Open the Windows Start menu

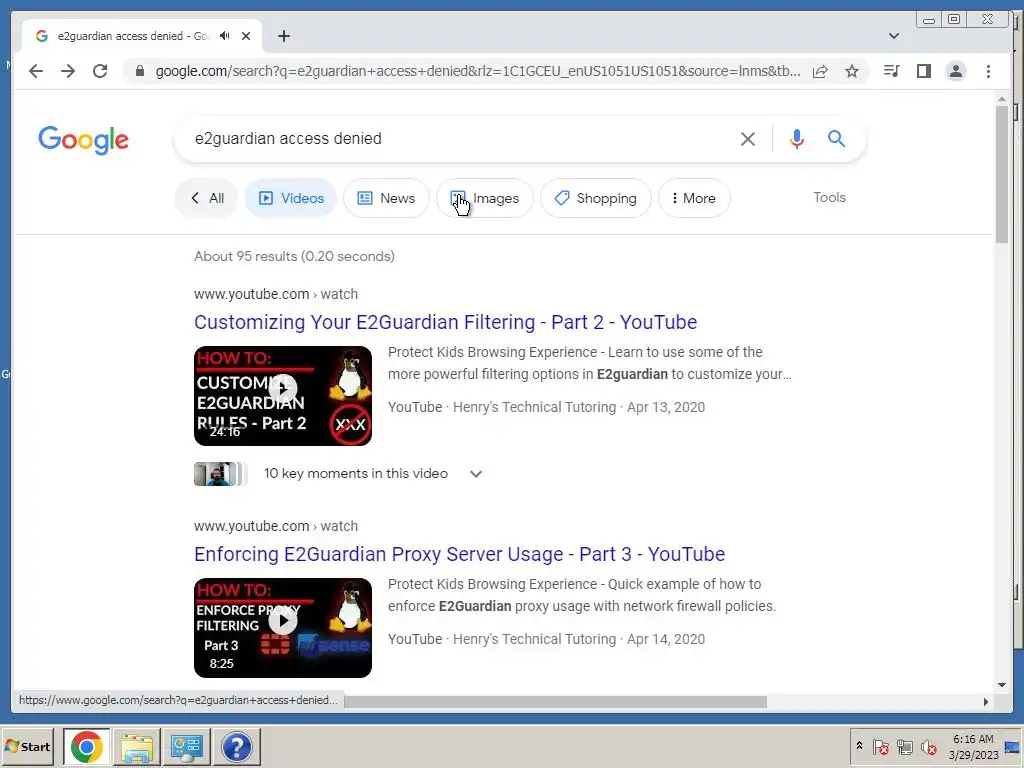click(27, 746)
